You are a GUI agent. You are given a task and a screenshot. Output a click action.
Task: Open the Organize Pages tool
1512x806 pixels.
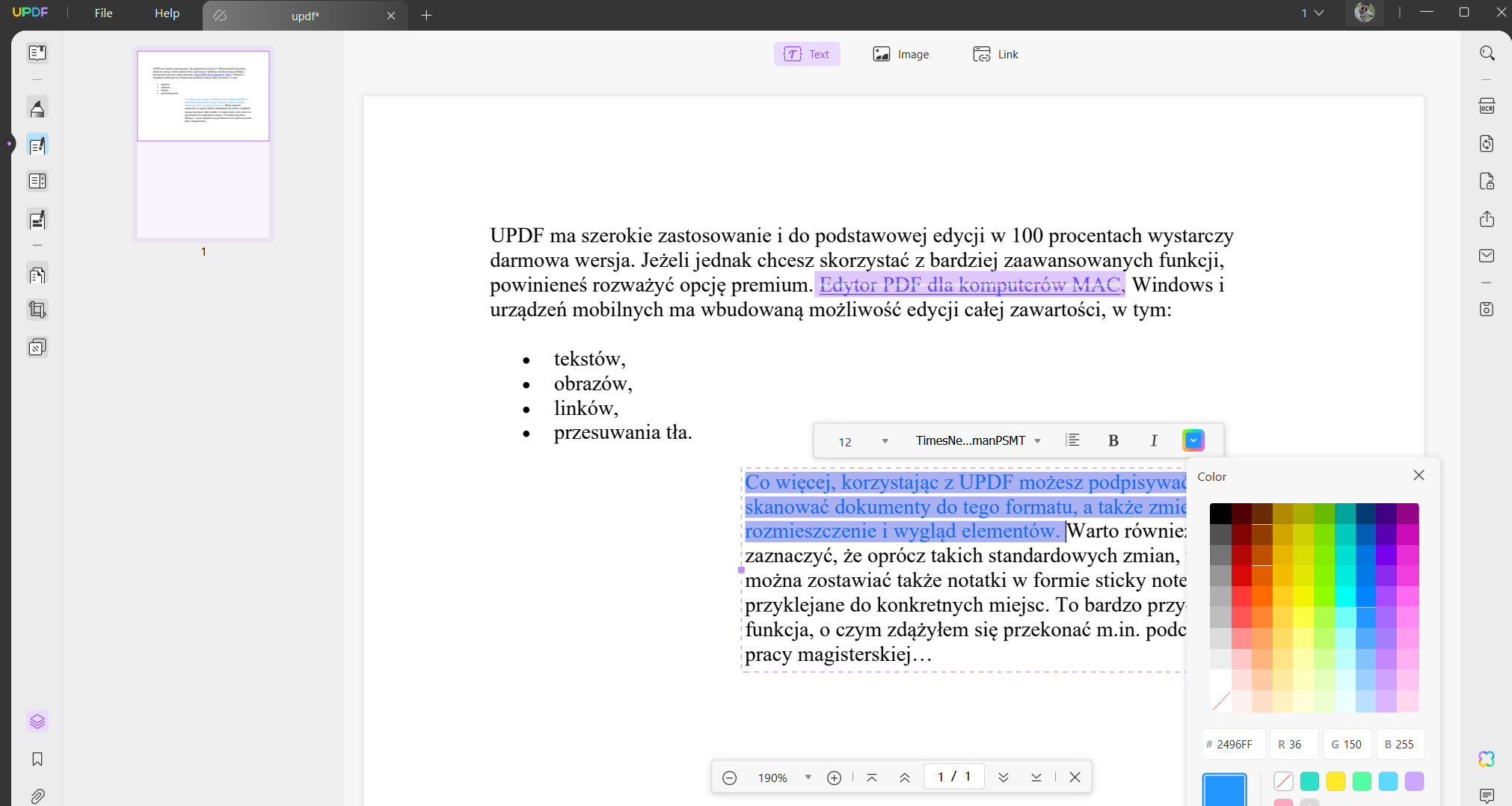37,274
